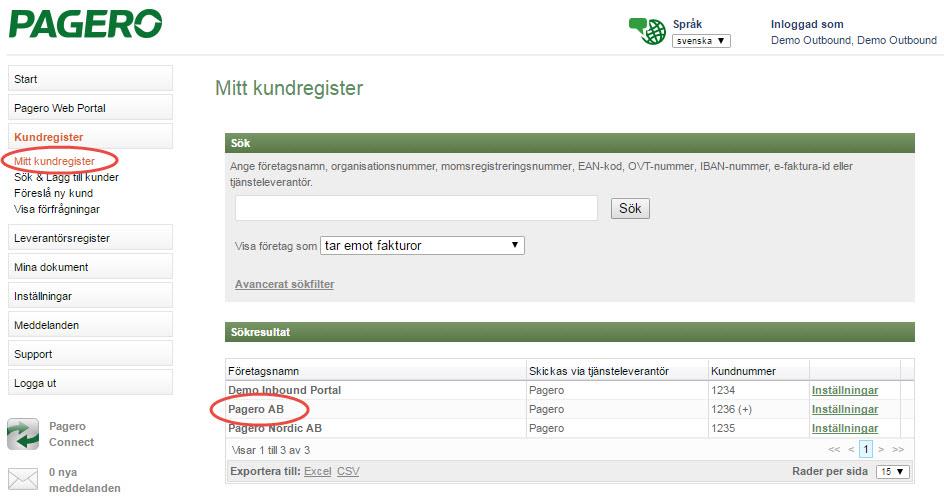Export results to Excel

point(317,471)
